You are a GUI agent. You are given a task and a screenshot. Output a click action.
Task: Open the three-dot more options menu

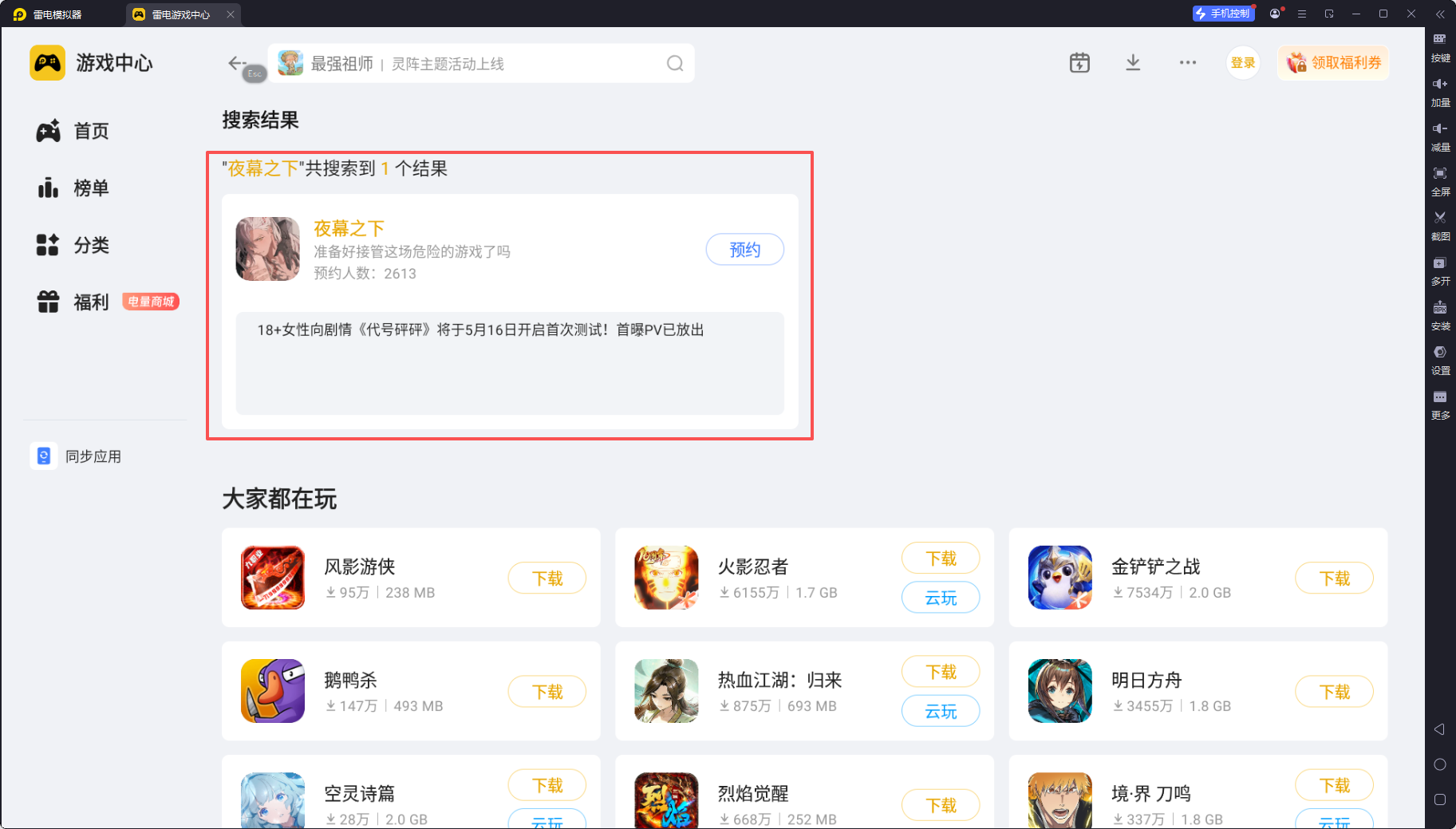[1188, 63]
